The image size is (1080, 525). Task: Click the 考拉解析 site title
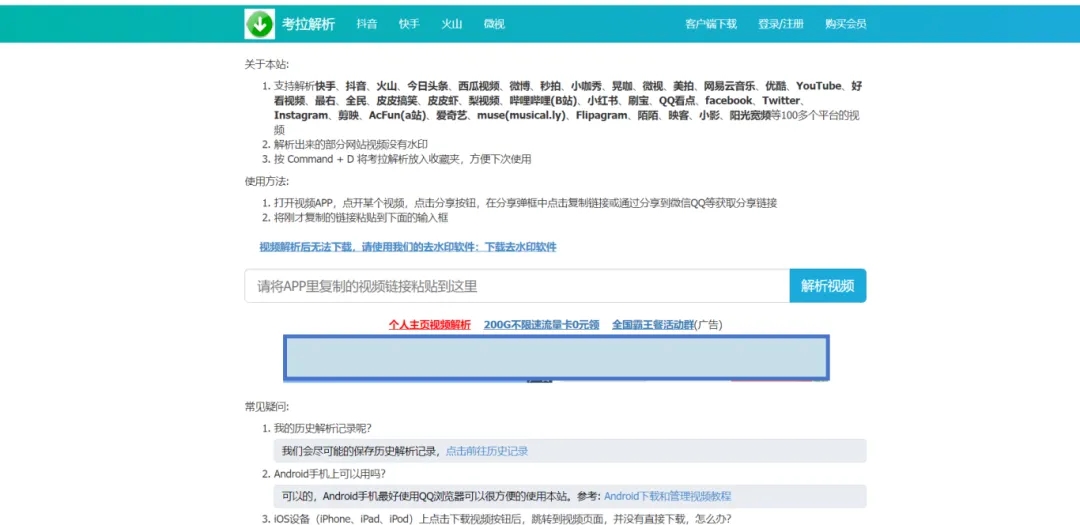(308, 24)
